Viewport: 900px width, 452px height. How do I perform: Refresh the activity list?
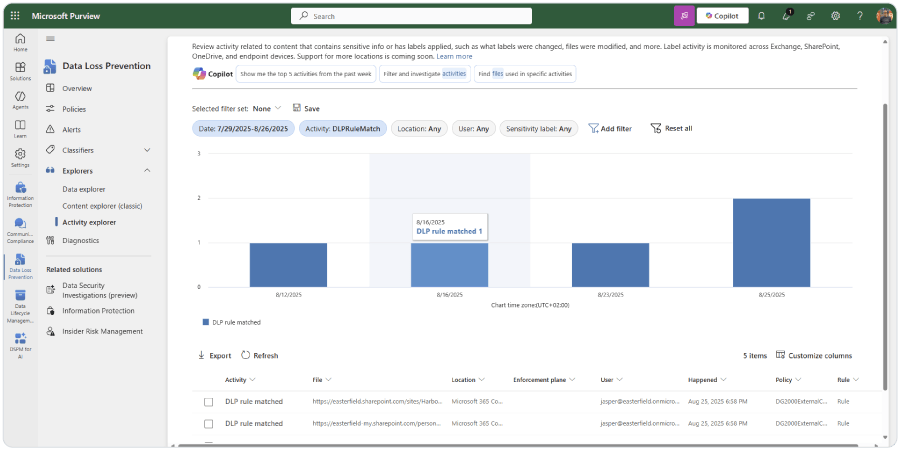(259, 356)
